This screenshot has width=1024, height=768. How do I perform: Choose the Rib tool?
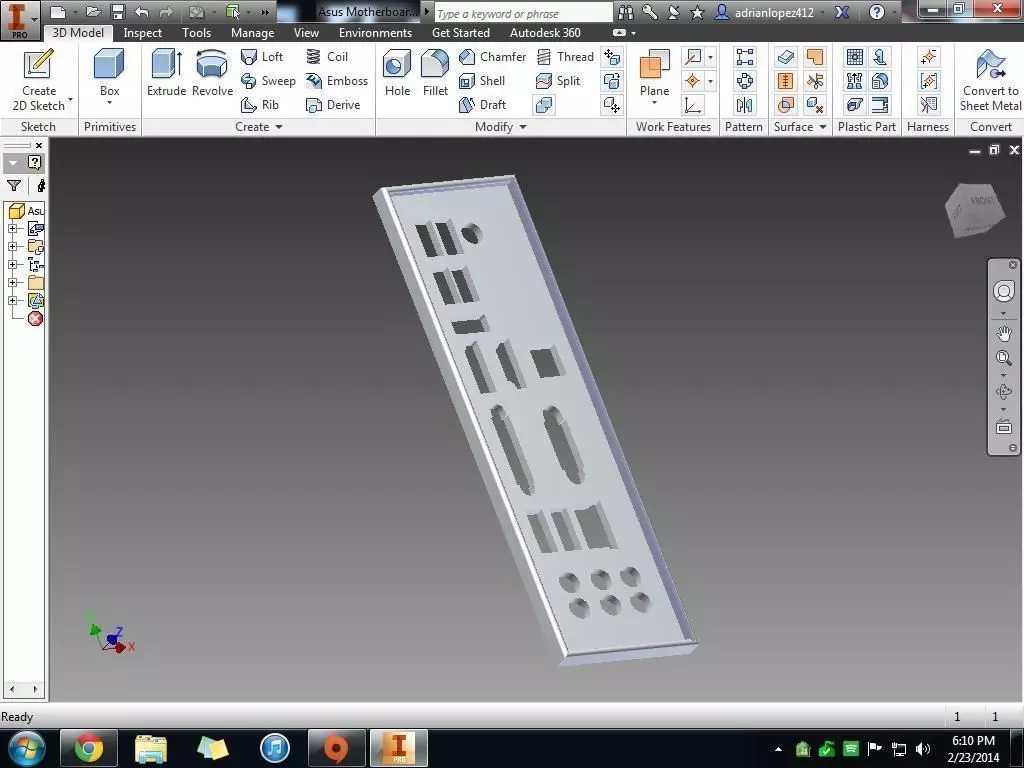[260, 104]
